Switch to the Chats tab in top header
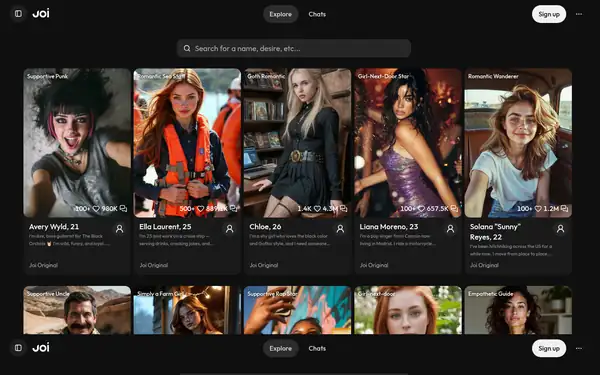This screenshot has width=600, height=375. [x=317, y=14]
